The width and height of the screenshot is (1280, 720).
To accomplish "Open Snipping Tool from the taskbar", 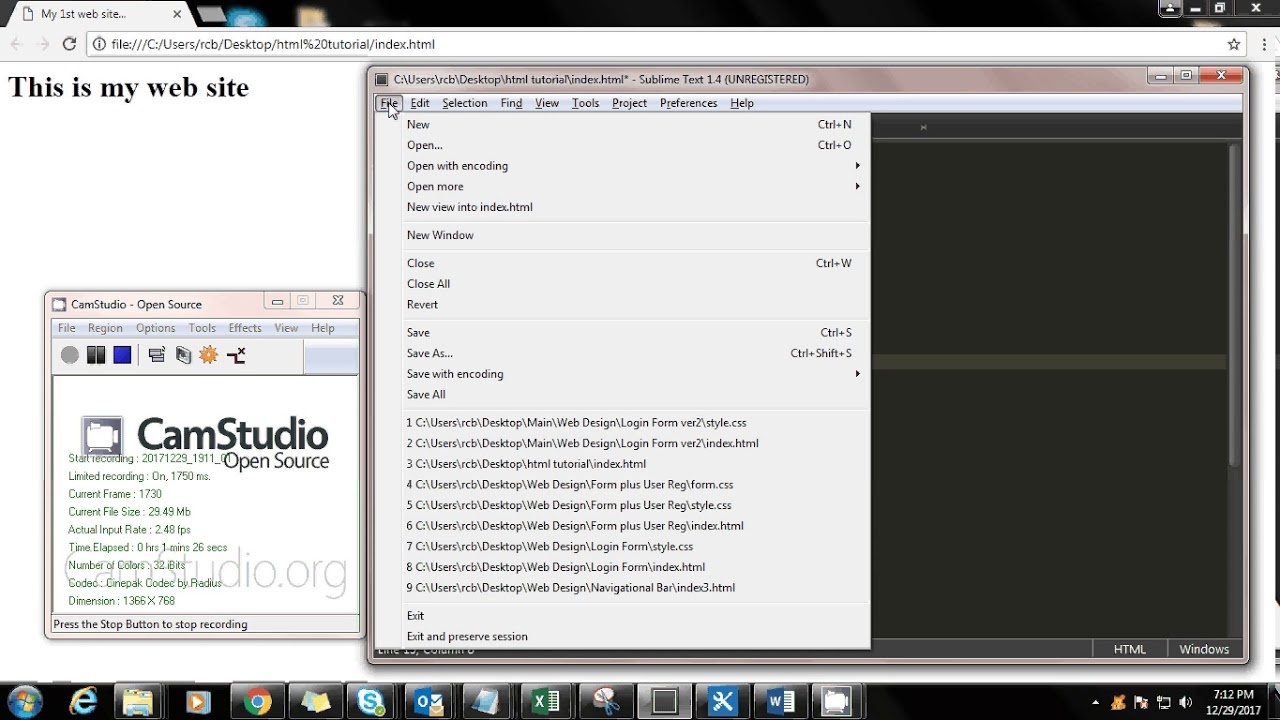I will point(605,702).
